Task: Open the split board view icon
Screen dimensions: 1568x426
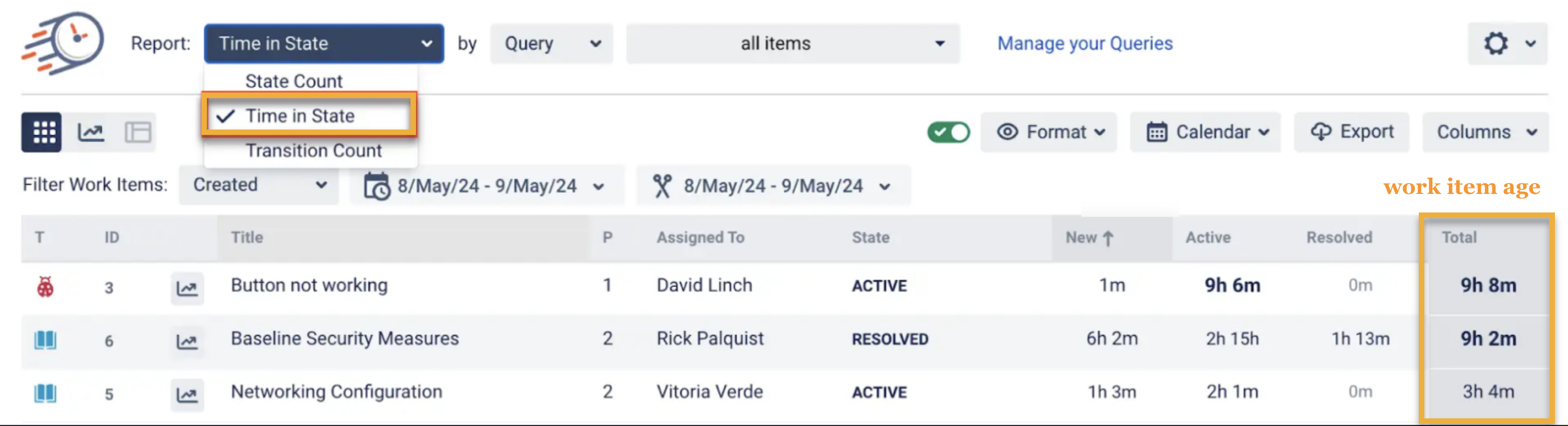Action: tap(138, 132)
